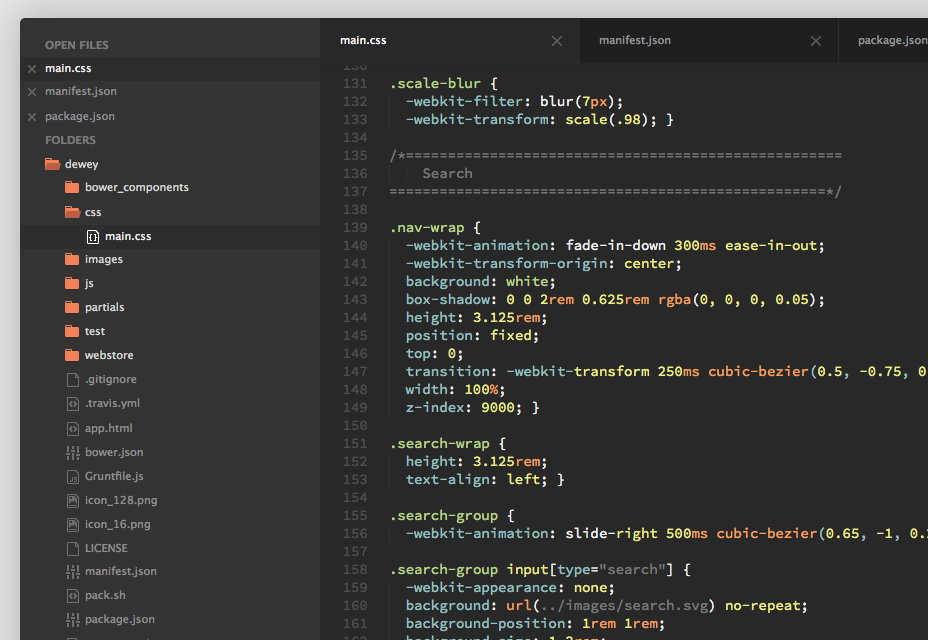Open the LICENSE file from sidebar

point(106,549)
